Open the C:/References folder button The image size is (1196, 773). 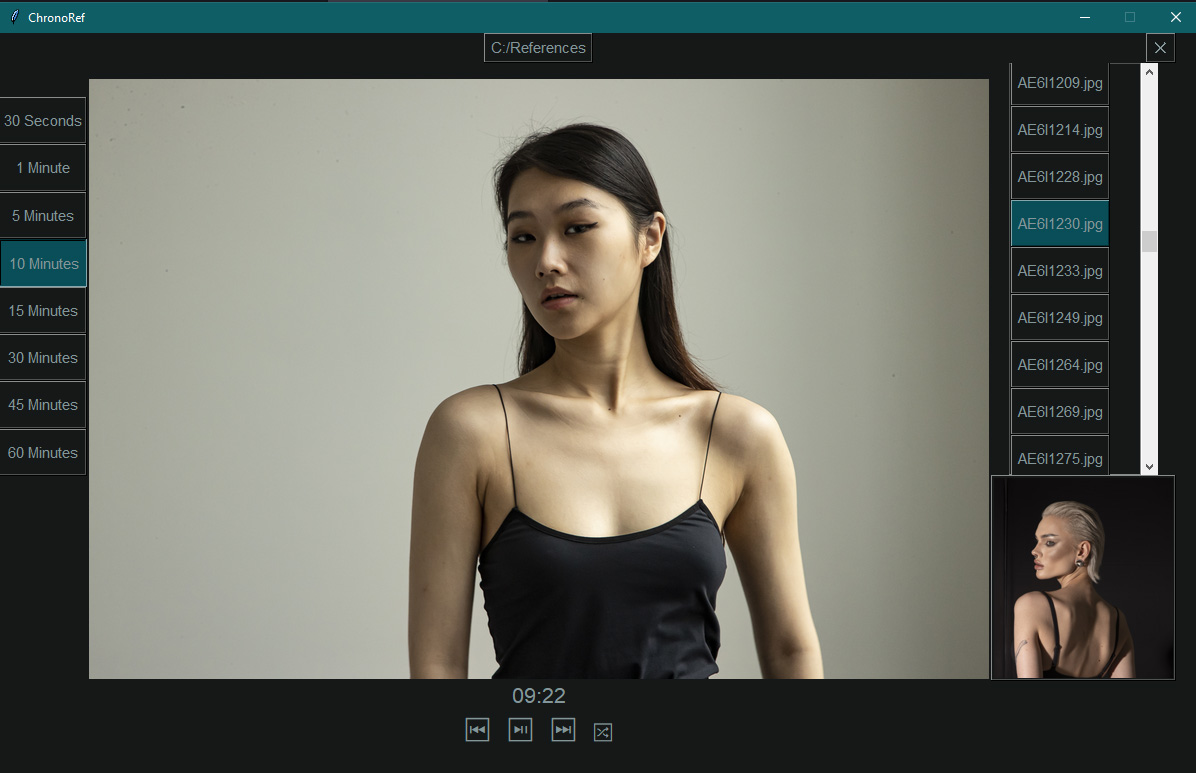tap(538, 47)
